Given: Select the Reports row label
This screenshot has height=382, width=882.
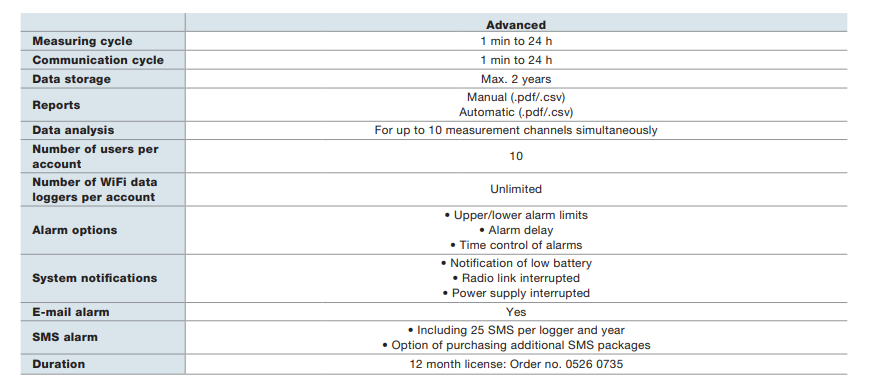Looking at the screenshot, I should [x=56, y=105].
